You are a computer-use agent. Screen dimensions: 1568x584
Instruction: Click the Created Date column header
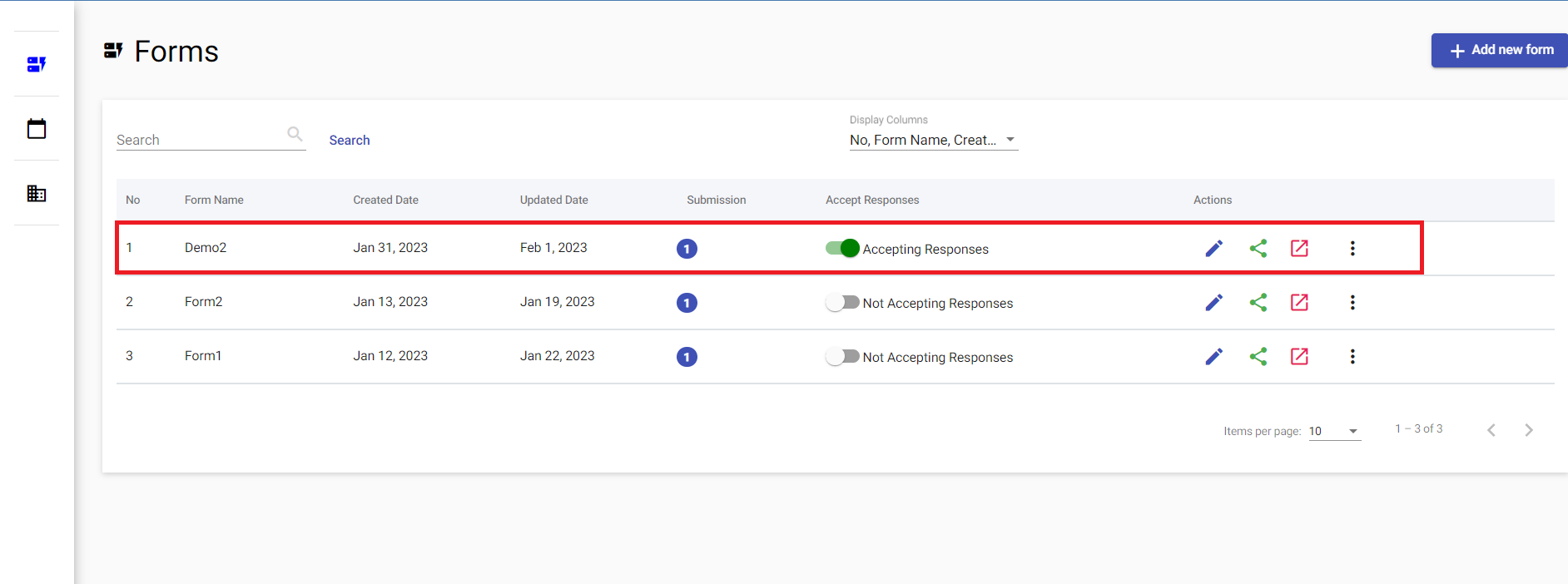pyautogui.click(x=385, y=200)
